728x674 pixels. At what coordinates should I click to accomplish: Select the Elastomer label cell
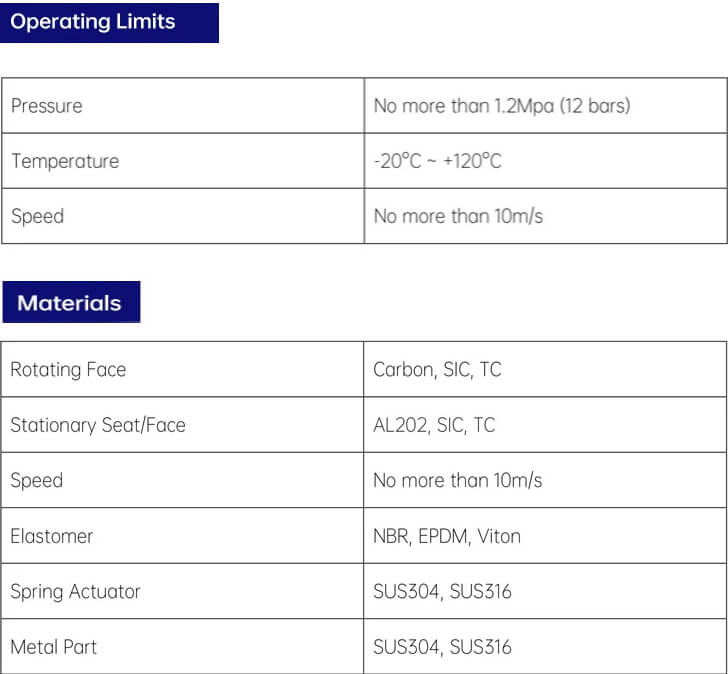52,536
